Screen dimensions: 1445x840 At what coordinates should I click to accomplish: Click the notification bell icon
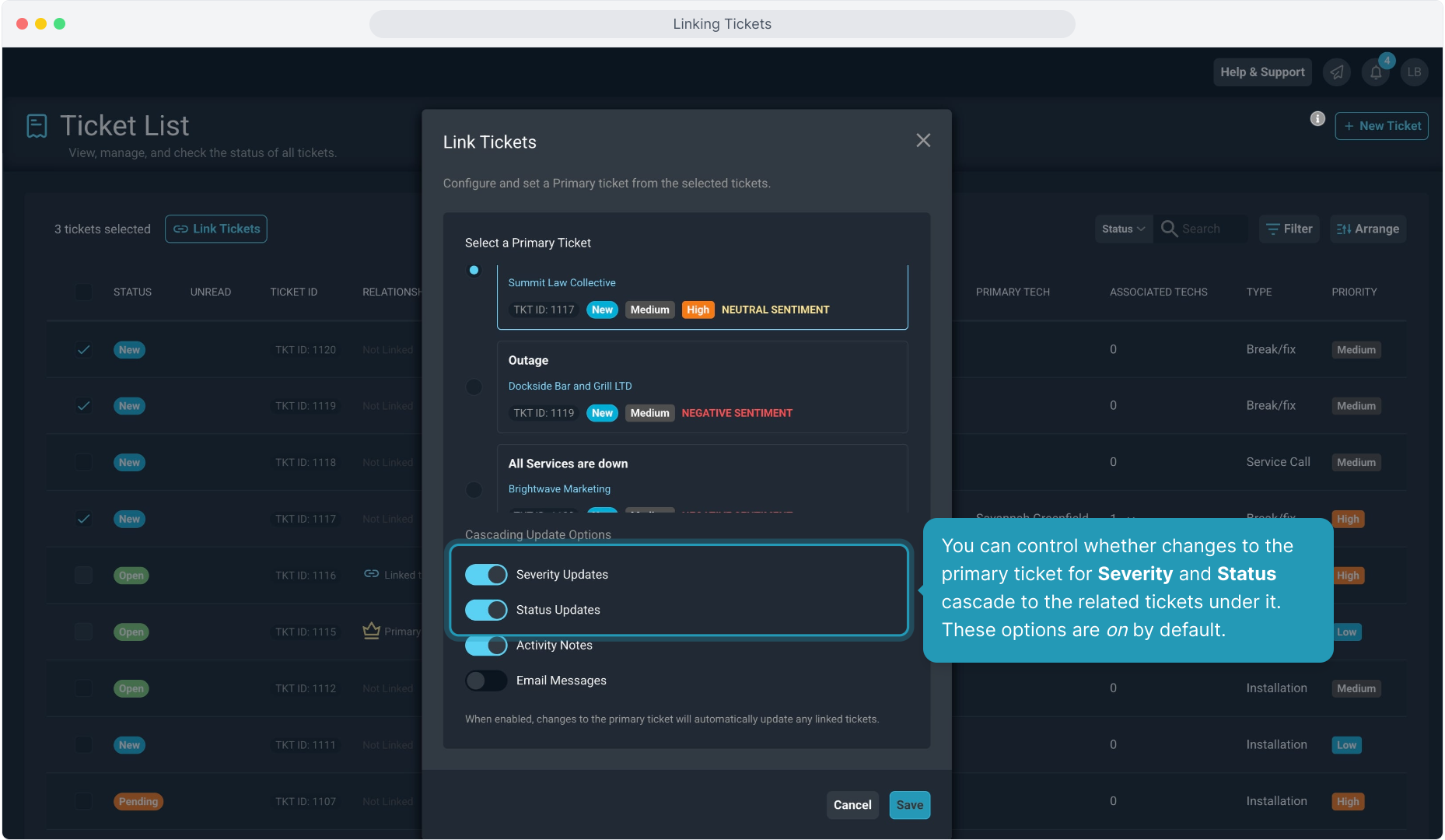pos(1375,72)
